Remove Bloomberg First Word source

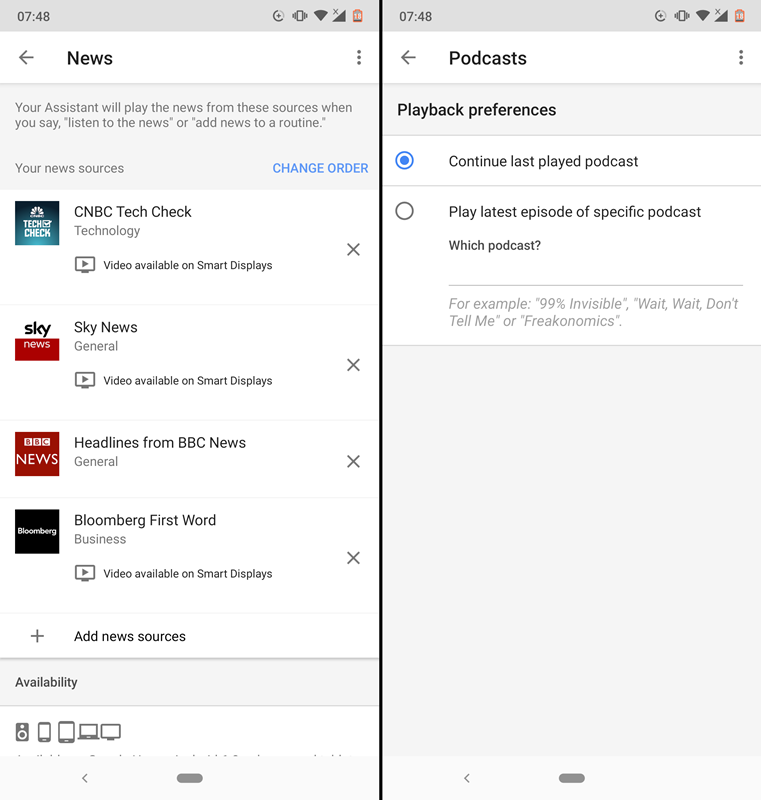[353, 558]
